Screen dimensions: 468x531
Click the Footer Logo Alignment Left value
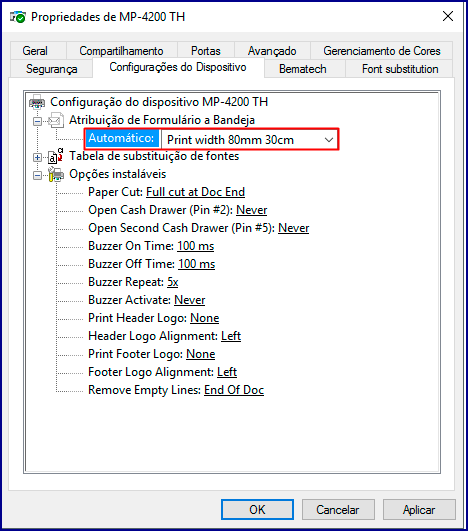coord(227,372)
